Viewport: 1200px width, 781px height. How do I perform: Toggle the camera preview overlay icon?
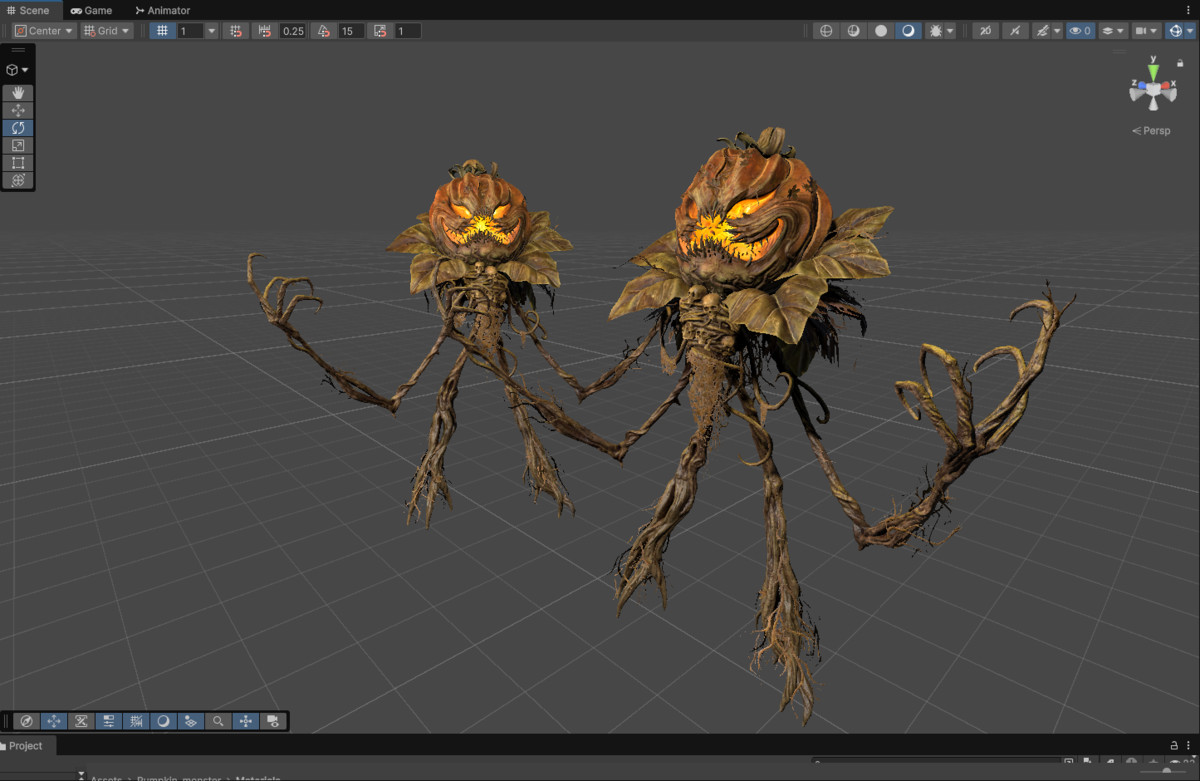coord(273,721)
